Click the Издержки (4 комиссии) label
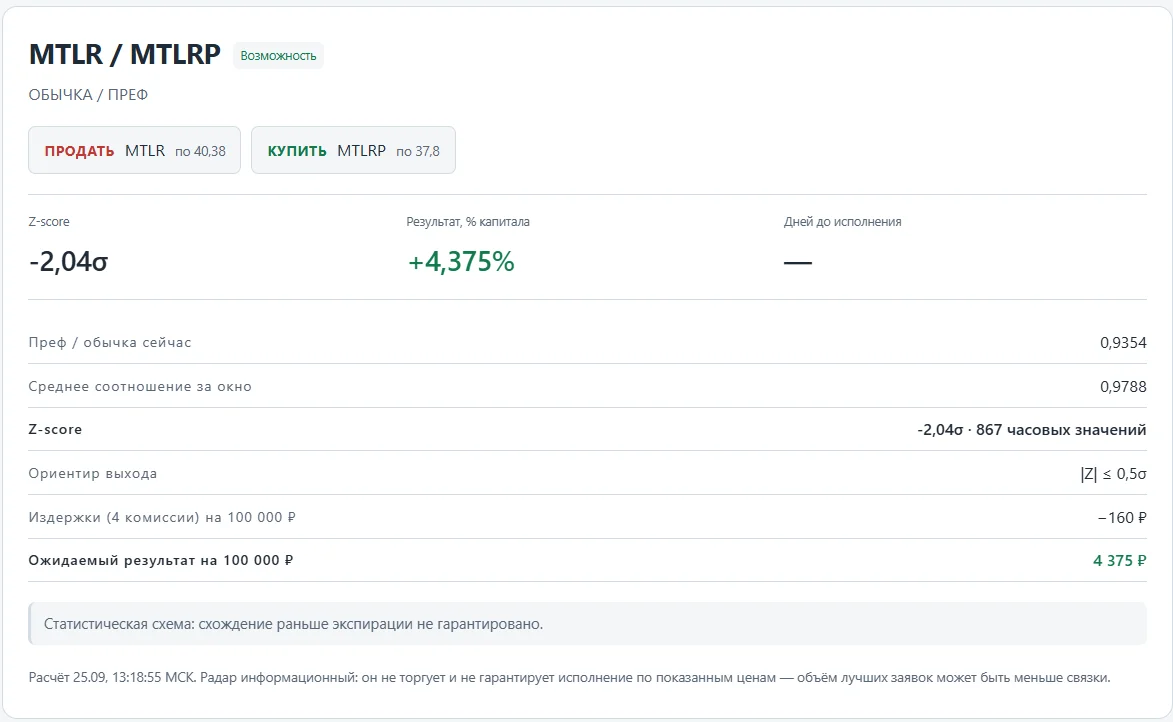1173x722 pixels. [x=162, y=517]
